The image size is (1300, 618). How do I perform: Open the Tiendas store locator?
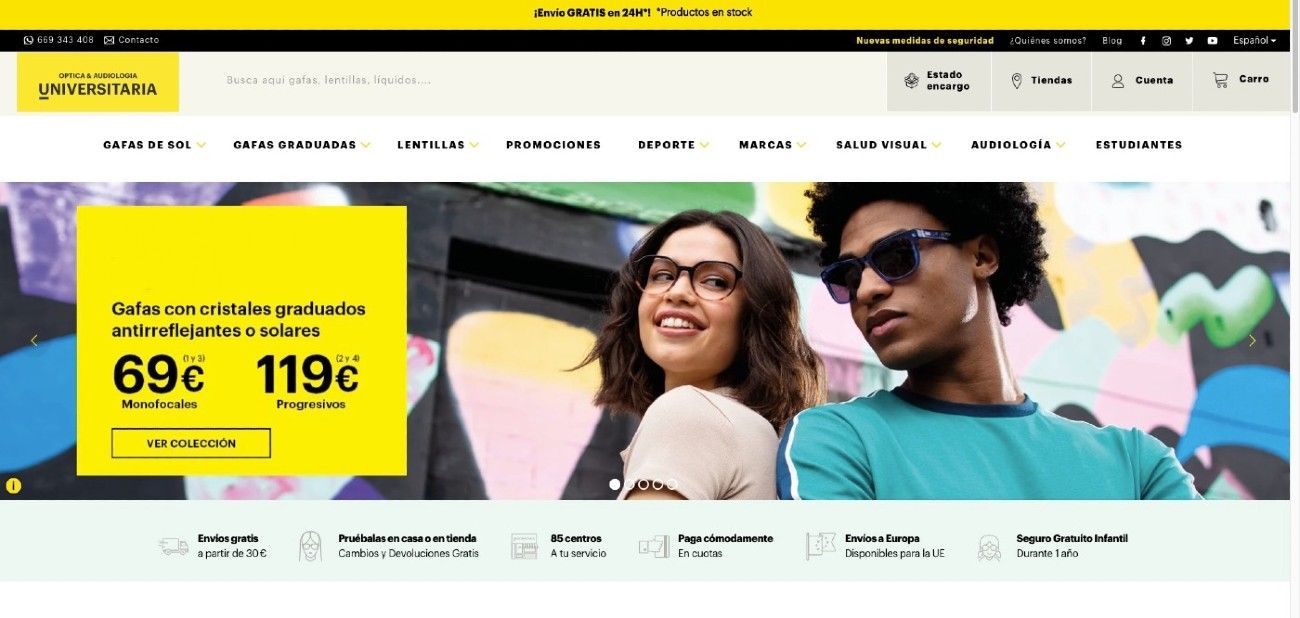1041,81
